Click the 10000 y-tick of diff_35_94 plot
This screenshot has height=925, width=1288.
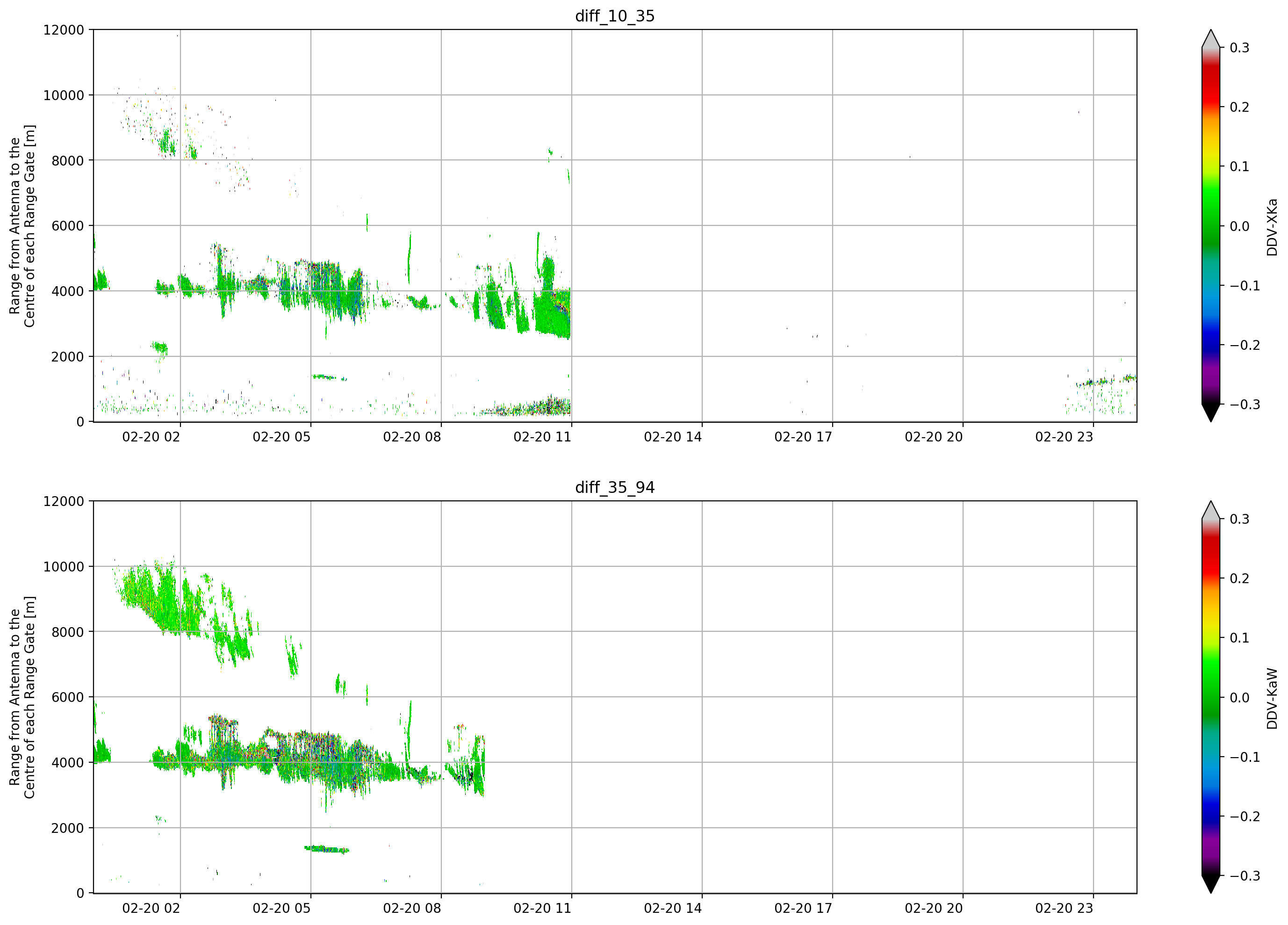tap(64, 567)
